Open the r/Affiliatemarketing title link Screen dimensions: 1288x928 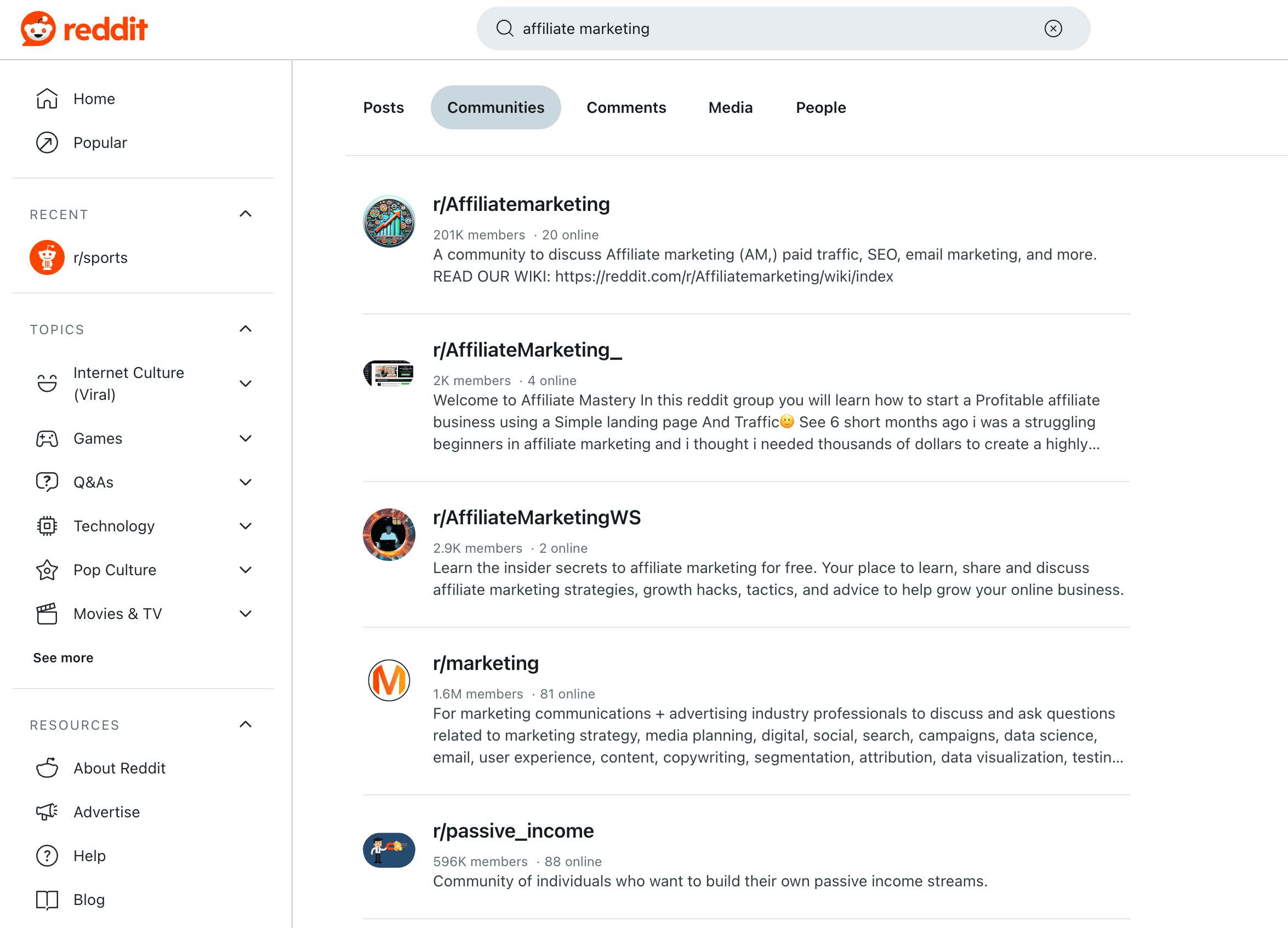pyautogui.click(x=521, y=204)
